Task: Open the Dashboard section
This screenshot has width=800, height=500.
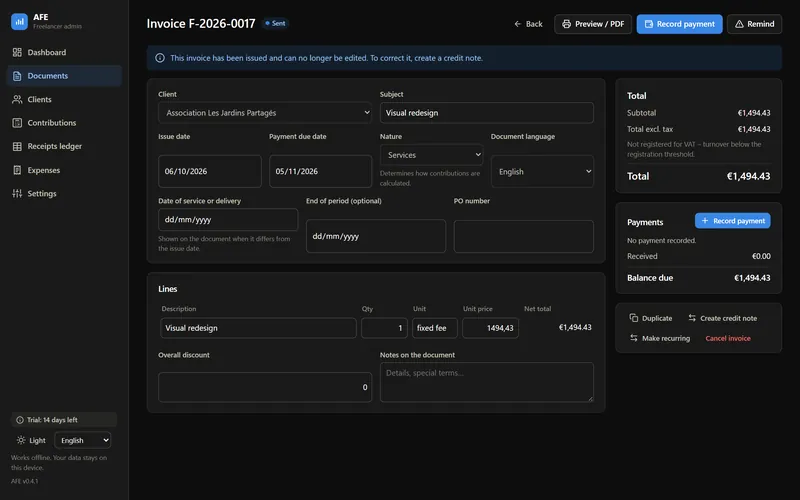Action: coord(64,52)
